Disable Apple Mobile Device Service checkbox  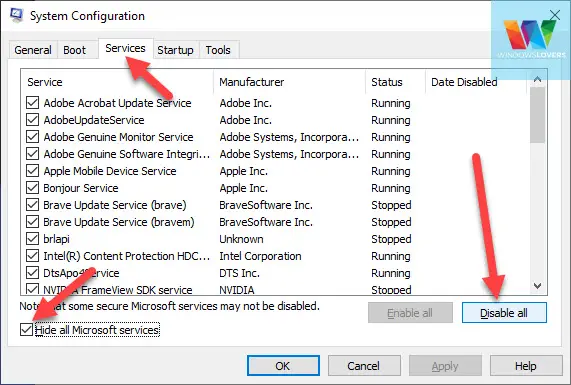point(32,171)
